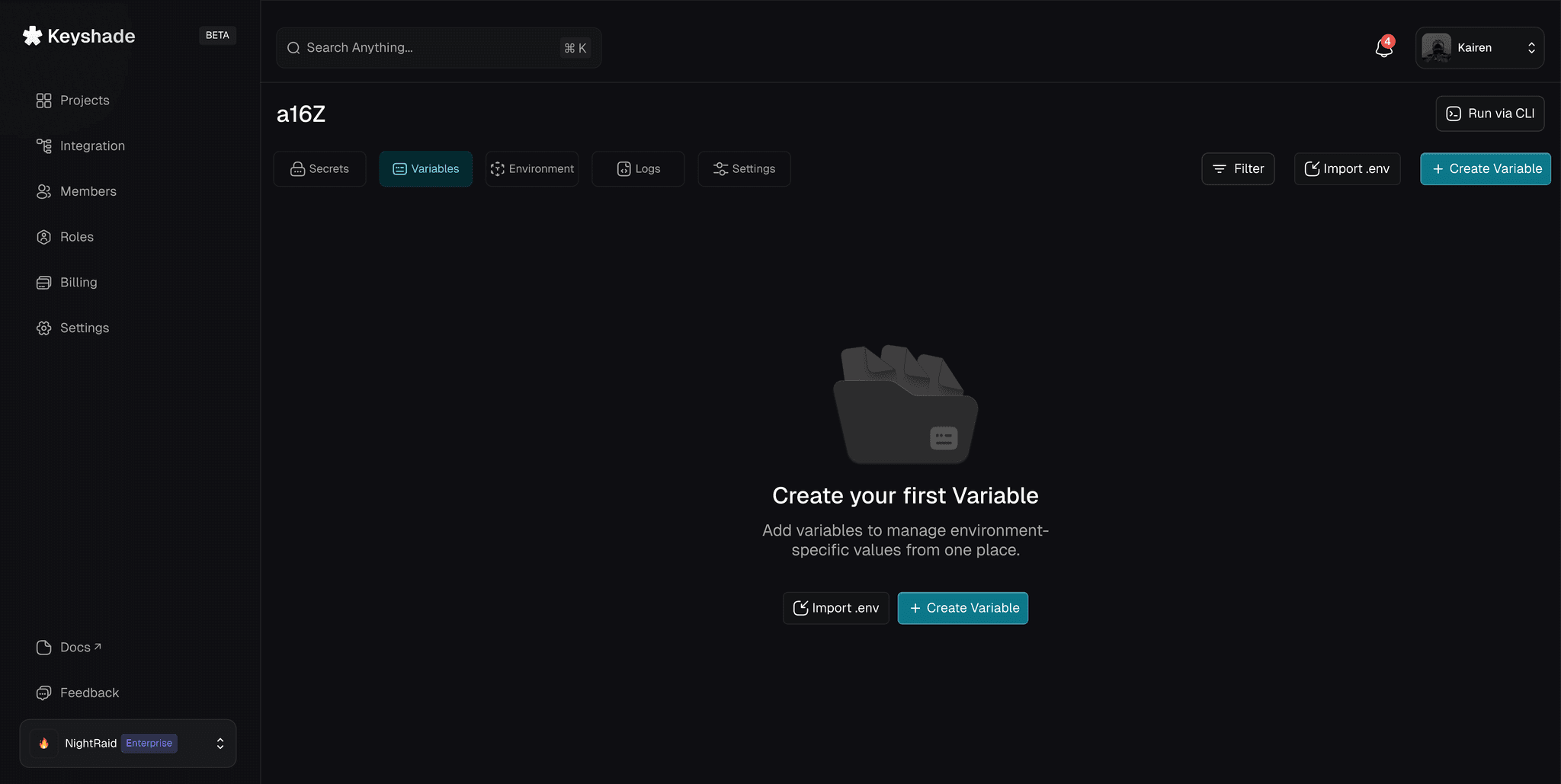Click the Billing card icon

[x=44, y=283]
